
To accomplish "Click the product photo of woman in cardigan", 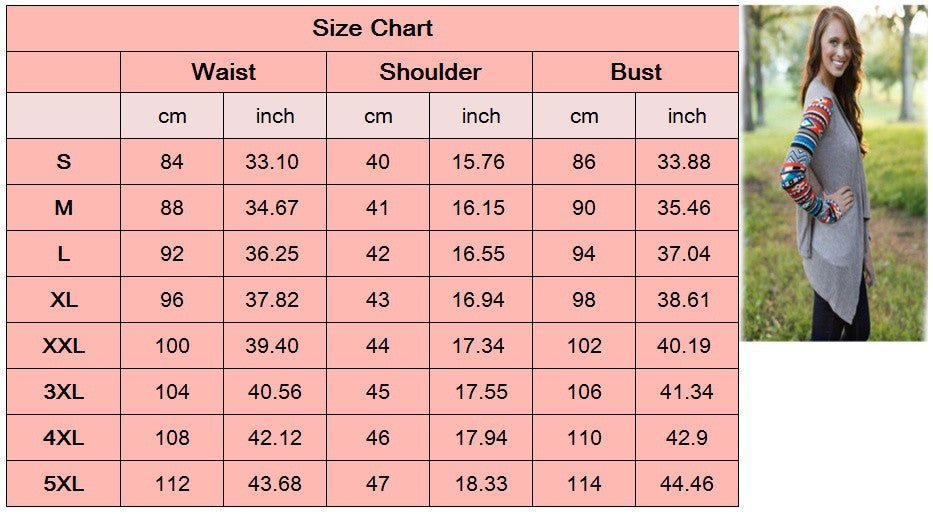I will point(834,173).
